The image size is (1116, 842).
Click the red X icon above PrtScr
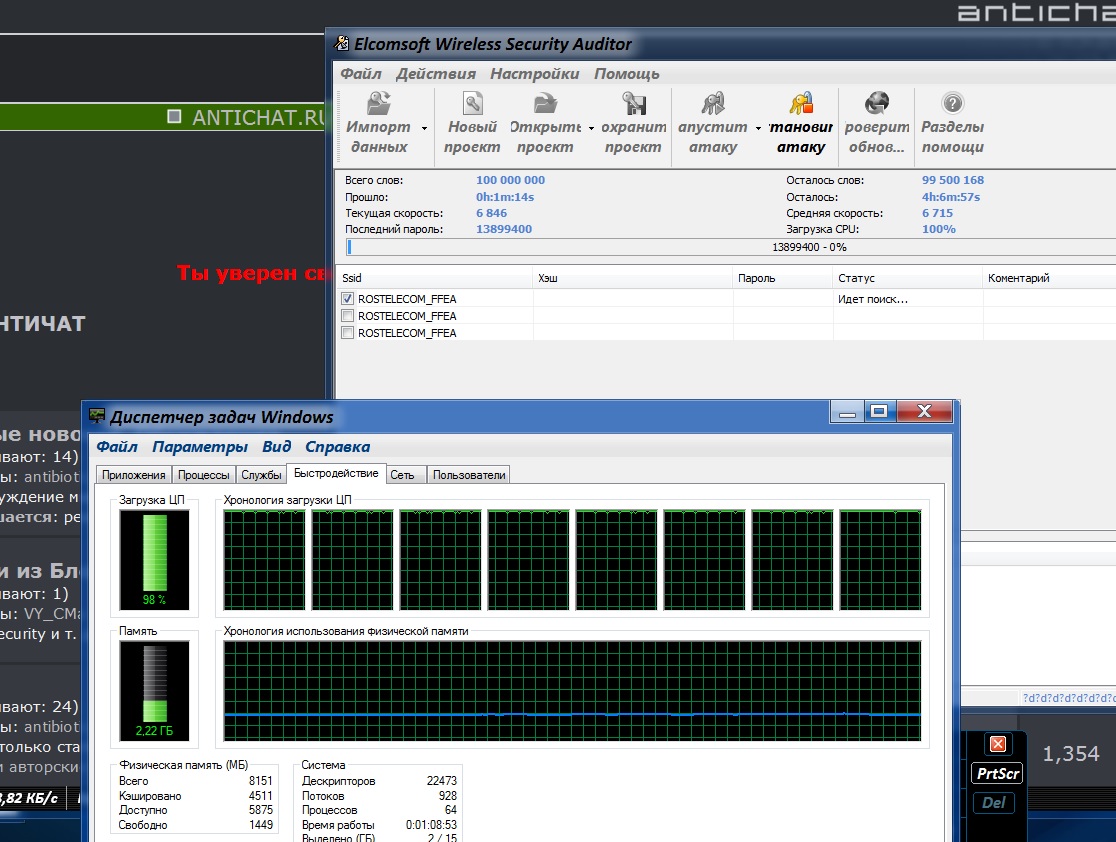point(998,744)
